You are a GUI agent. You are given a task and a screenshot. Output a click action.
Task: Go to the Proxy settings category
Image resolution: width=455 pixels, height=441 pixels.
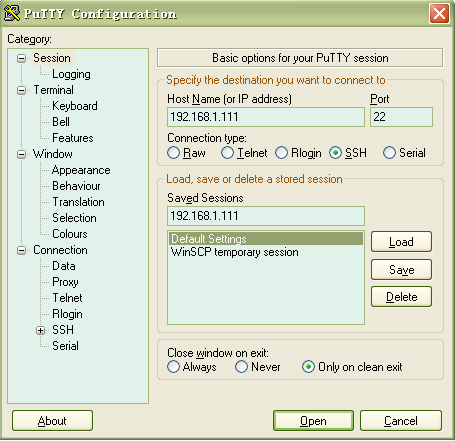[x=65, y=282]
